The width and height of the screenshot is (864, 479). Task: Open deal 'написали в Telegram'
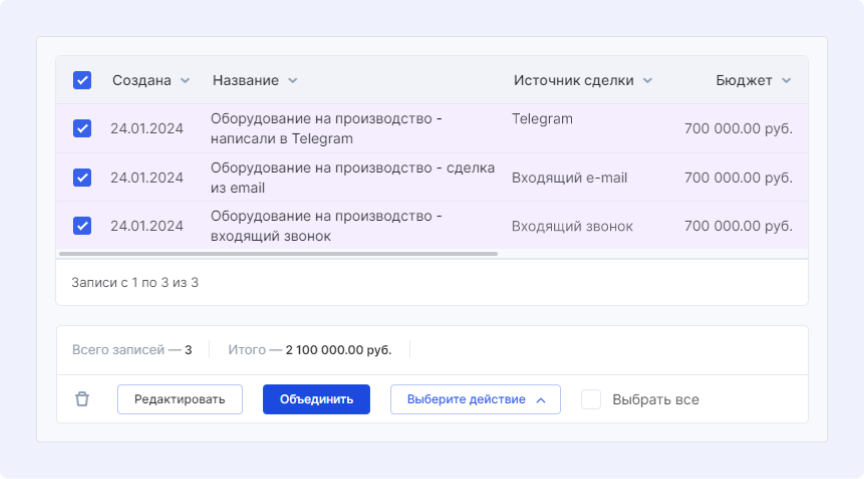tap(325, 128)
